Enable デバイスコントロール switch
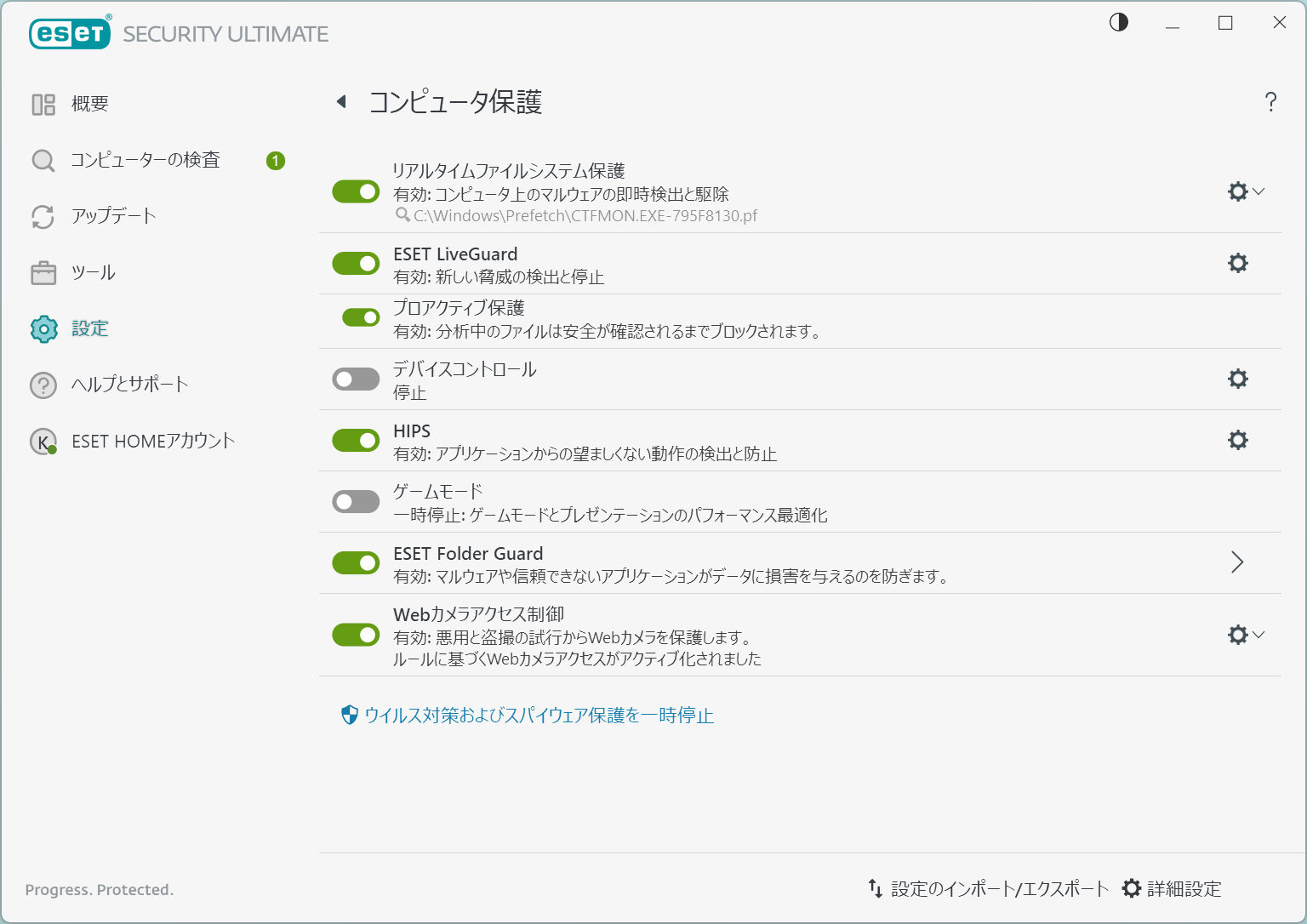1307x924 pixels. [356, 379]
